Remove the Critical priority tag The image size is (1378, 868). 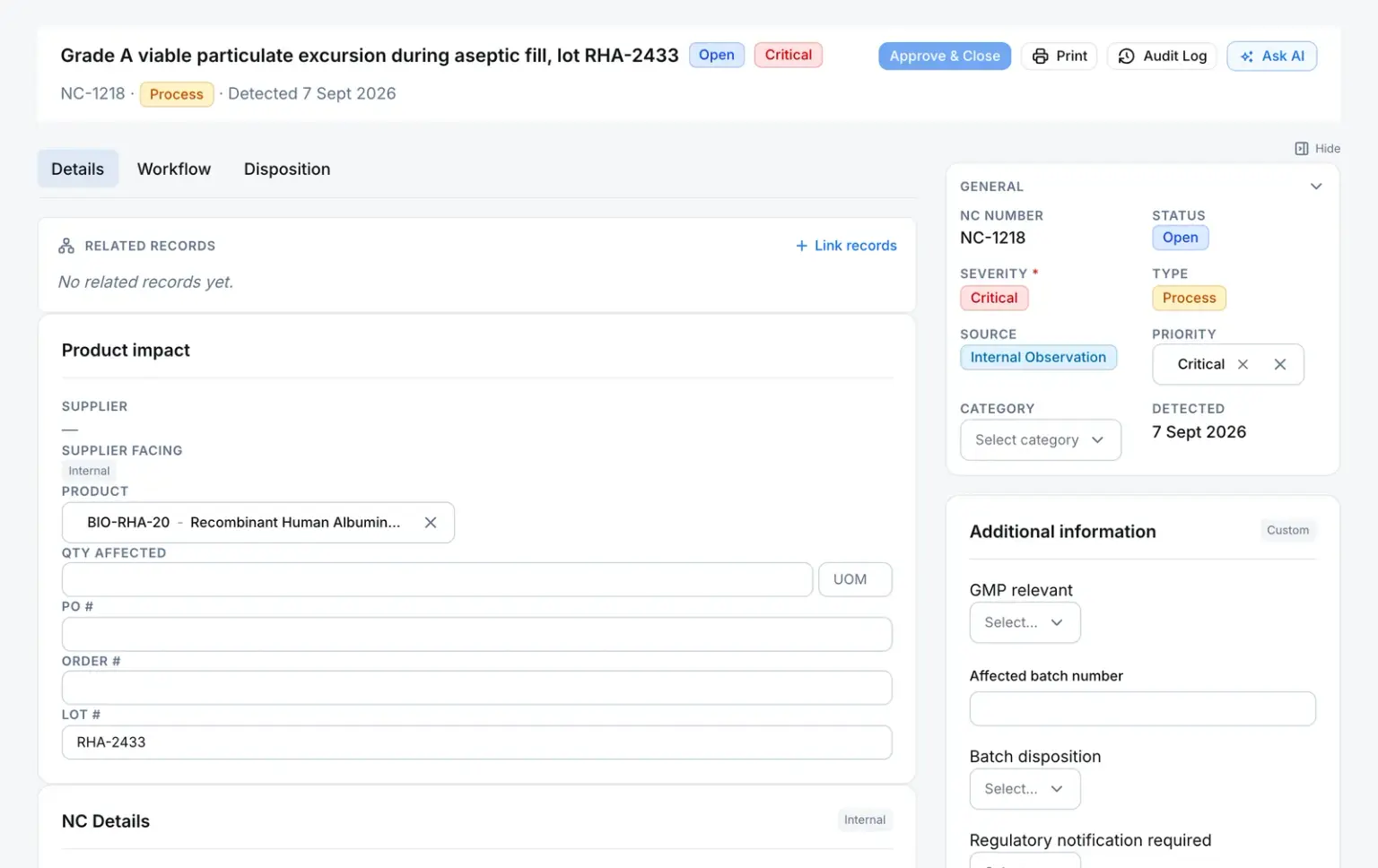coord(1243,364)
